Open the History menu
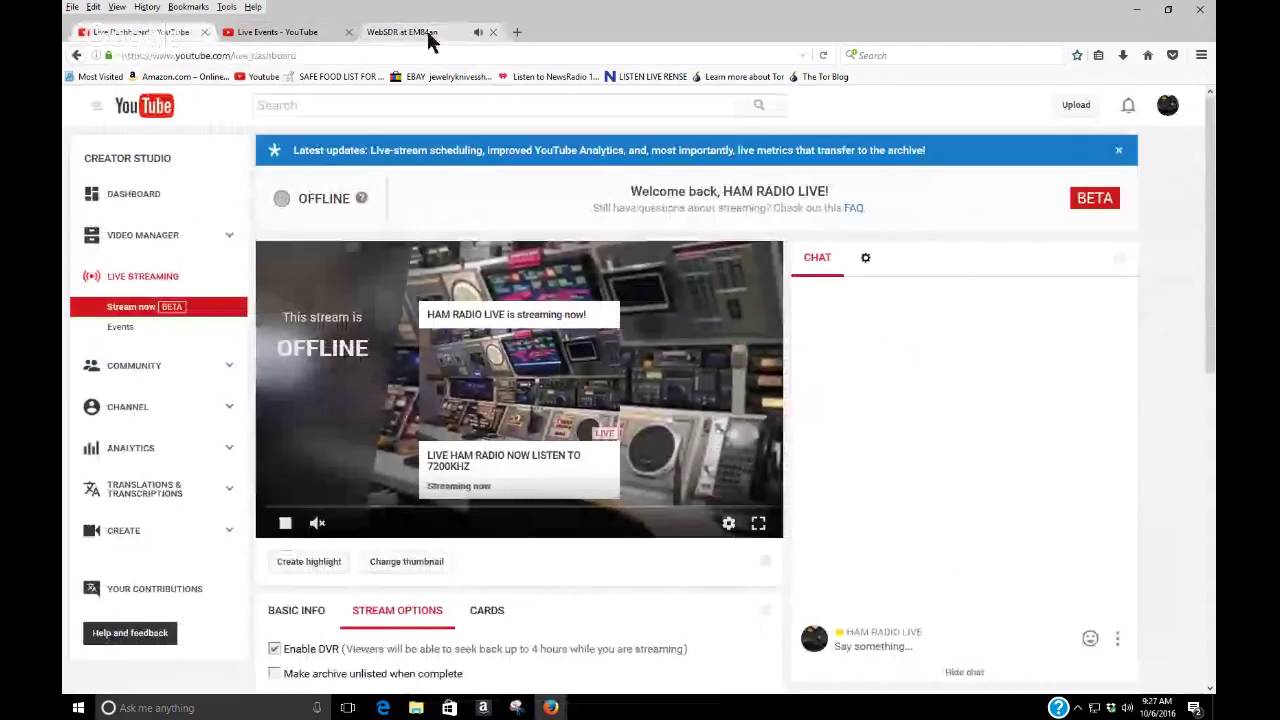Viewport: 1280px width, 720px height. [x=146, y=7]
